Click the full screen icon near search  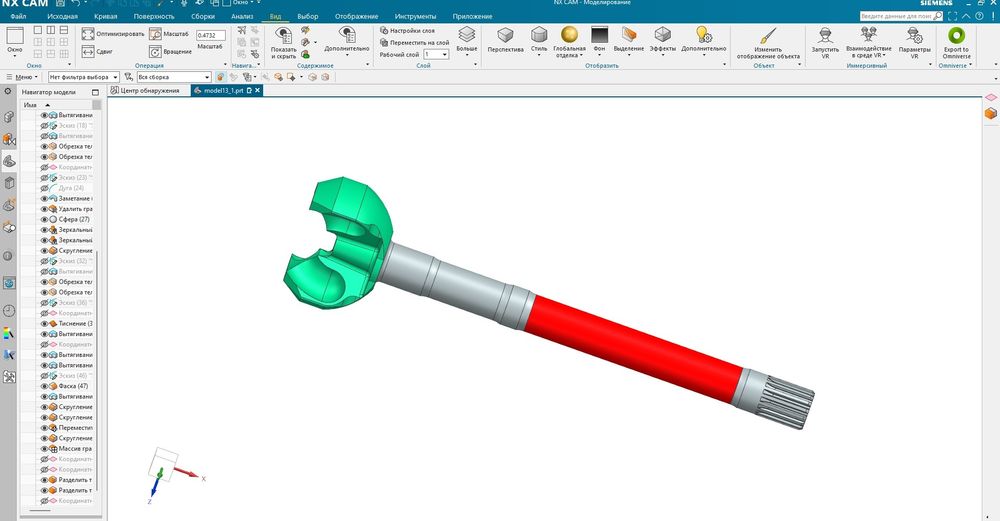[x=953, y=16]
